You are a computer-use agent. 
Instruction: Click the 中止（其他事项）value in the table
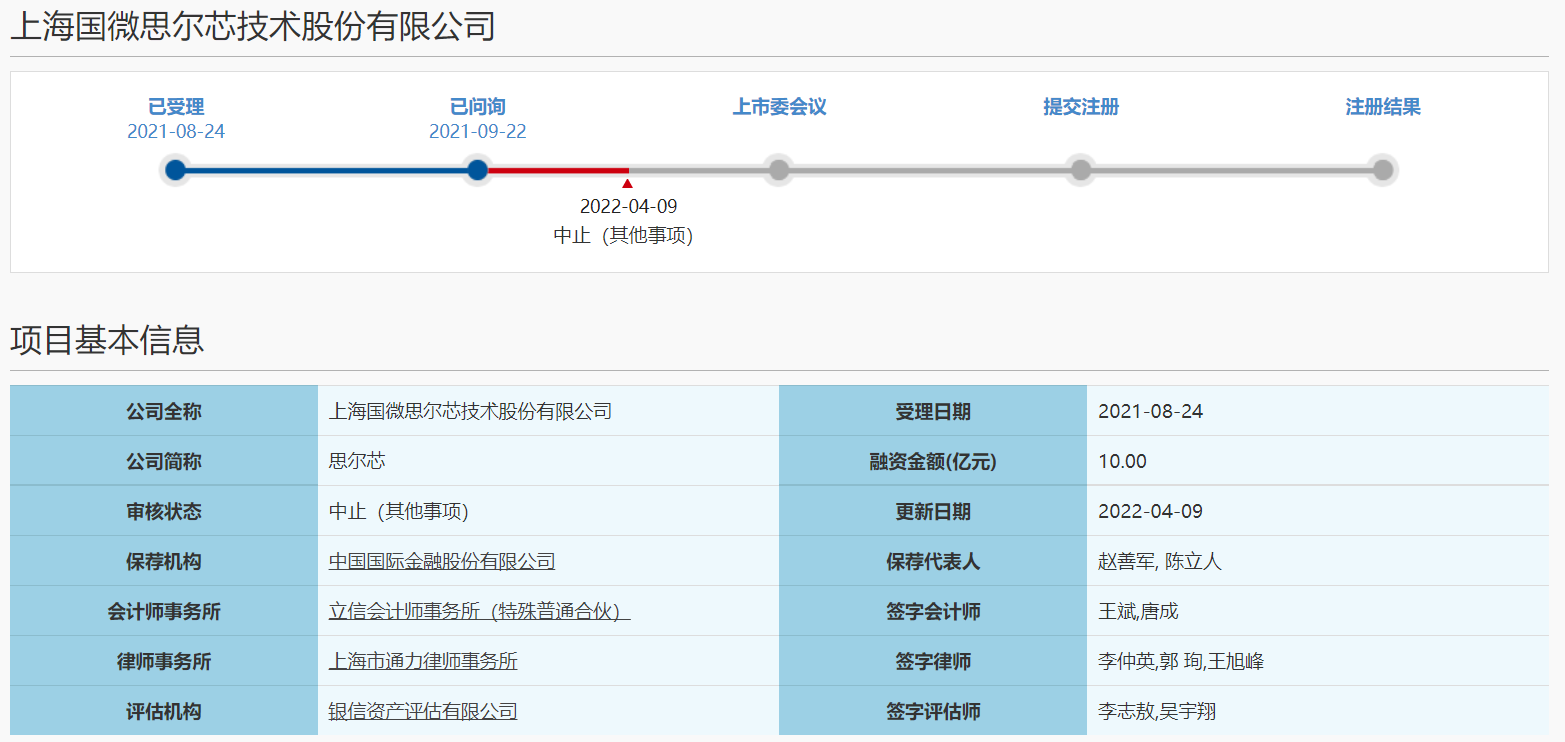(x=399, y=511)
